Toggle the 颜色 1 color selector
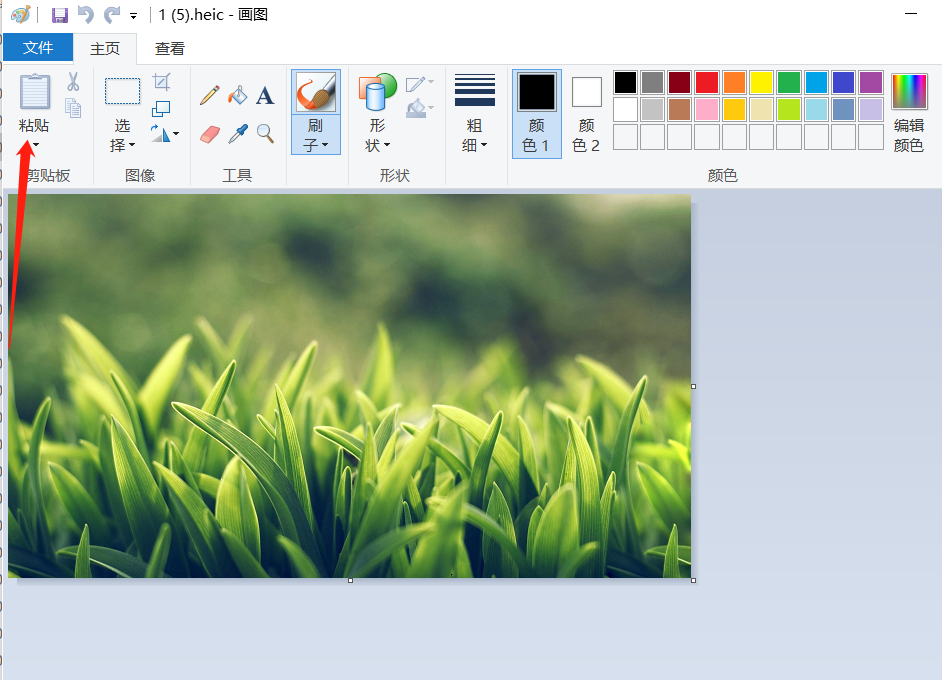 [536, 113]
